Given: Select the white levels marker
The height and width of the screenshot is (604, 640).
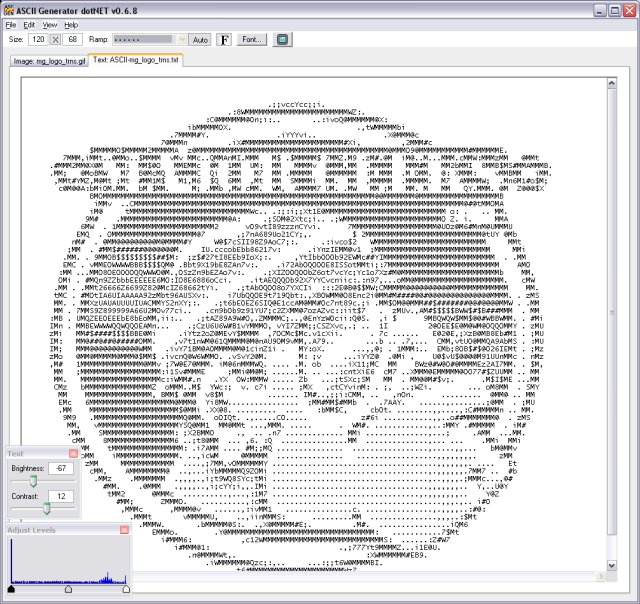Looking at the screenshot, I should pos(126,589).
